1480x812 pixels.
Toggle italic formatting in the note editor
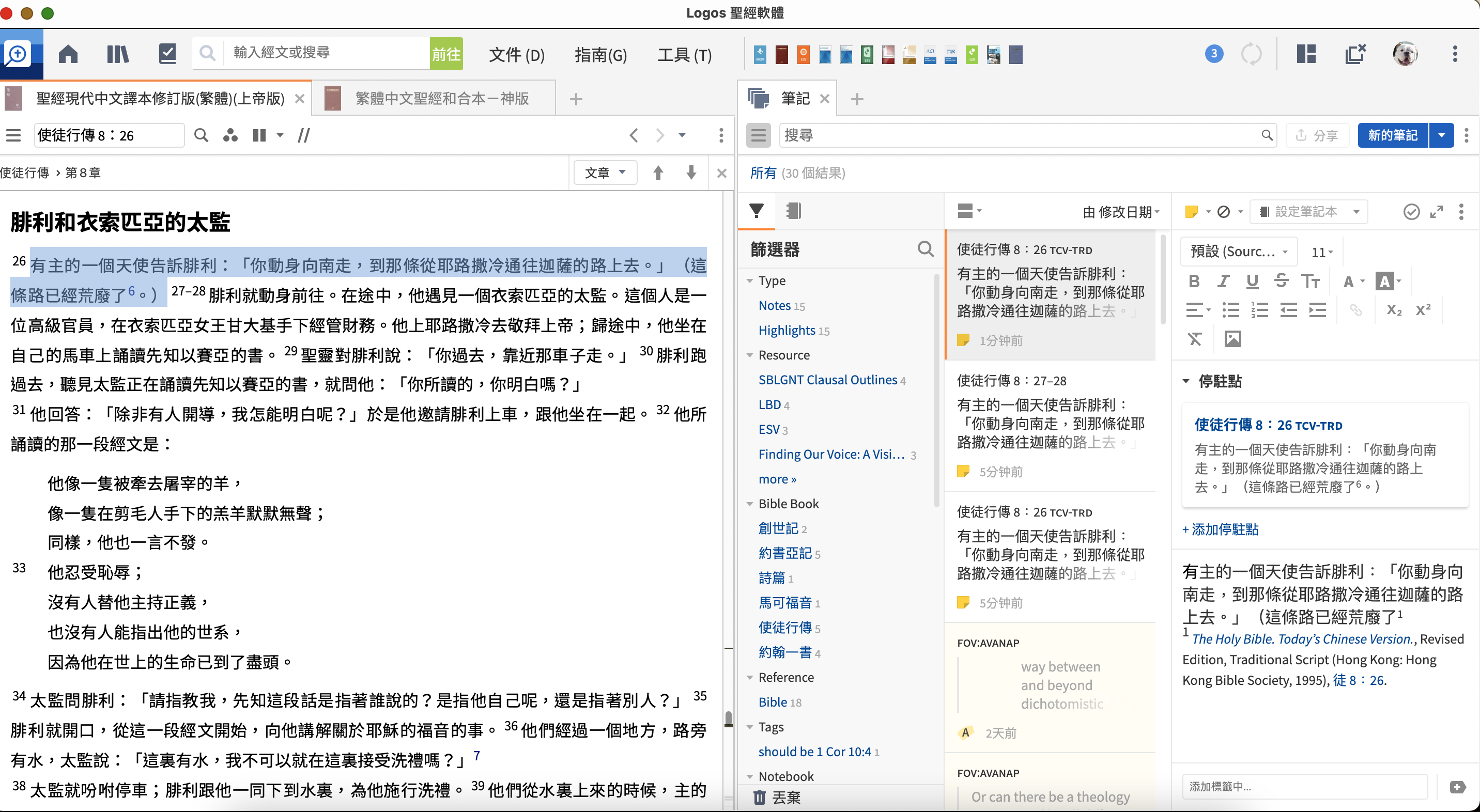pos(1223,282)
